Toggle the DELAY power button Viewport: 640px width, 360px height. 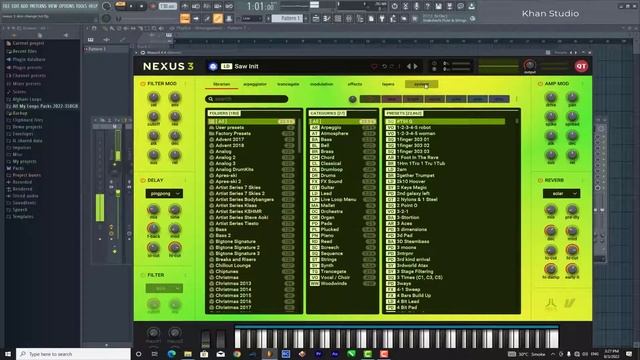142,180
